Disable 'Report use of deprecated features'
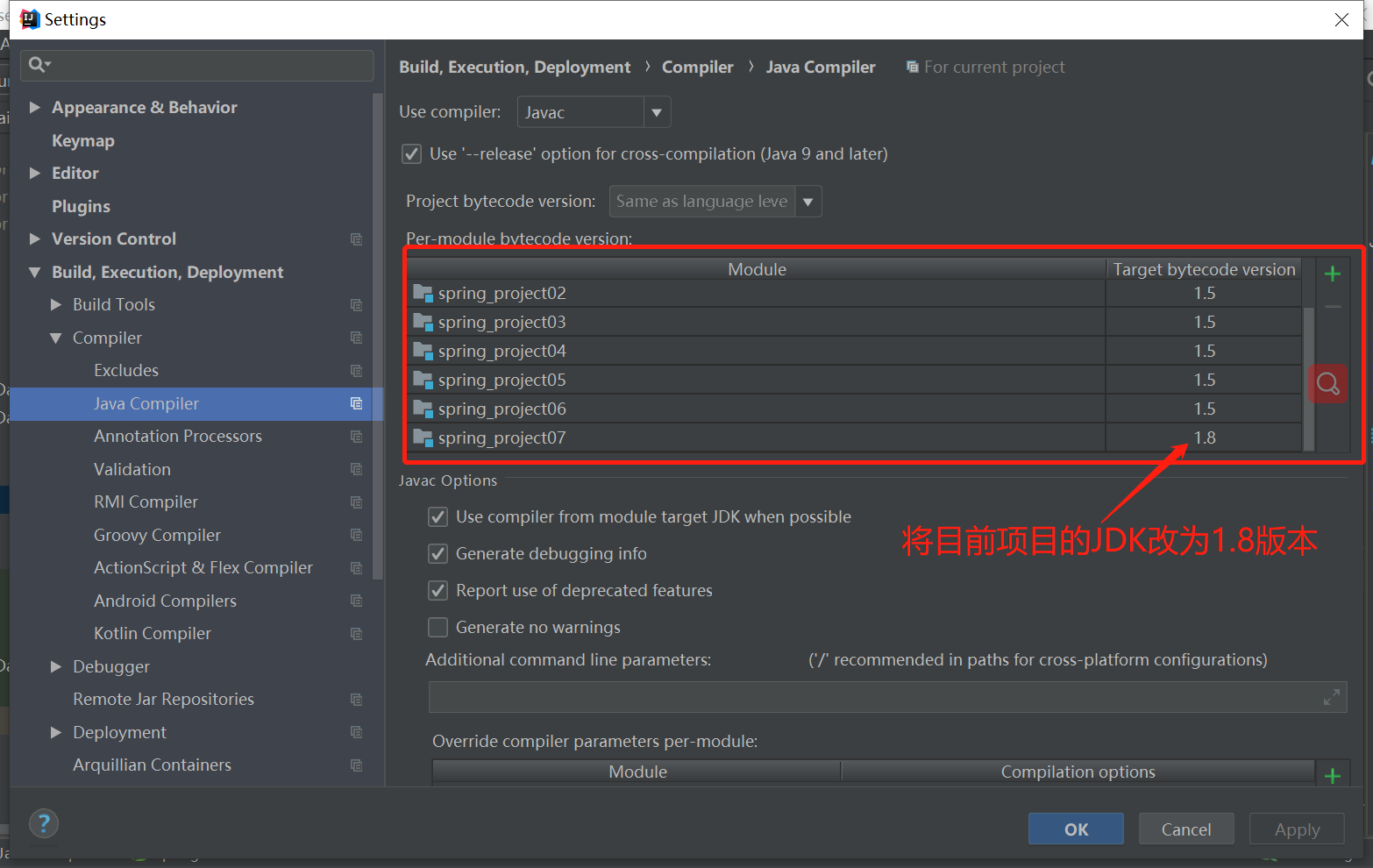The image size is (1373, 868). 438,590
